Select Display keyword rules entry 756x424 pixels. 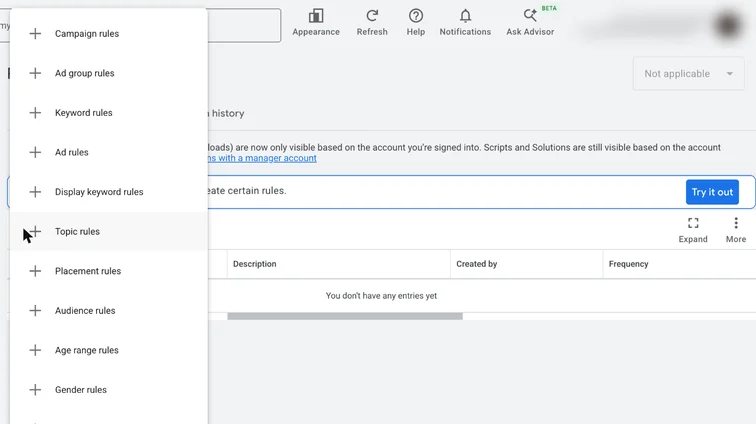coord(109,192)
